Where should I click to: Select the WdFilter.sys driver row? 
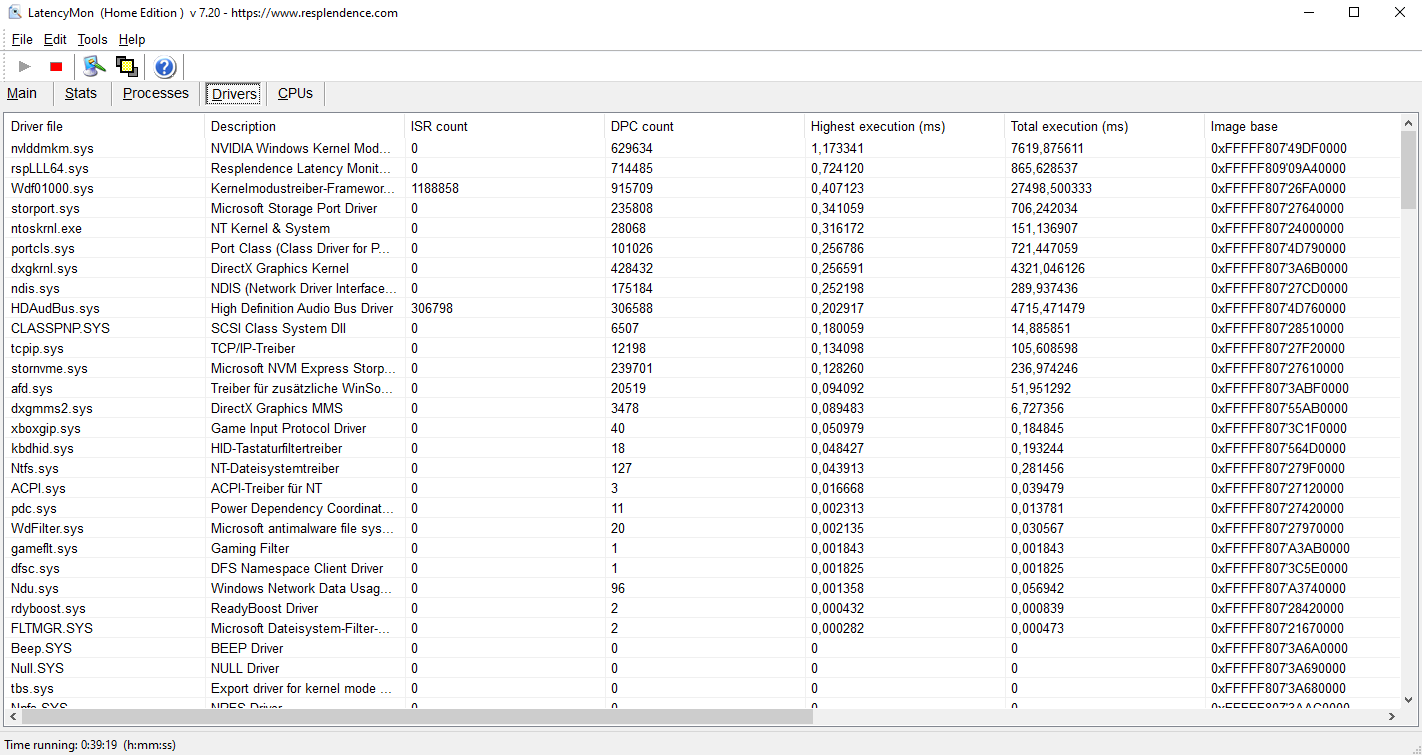tap(702, 528)
